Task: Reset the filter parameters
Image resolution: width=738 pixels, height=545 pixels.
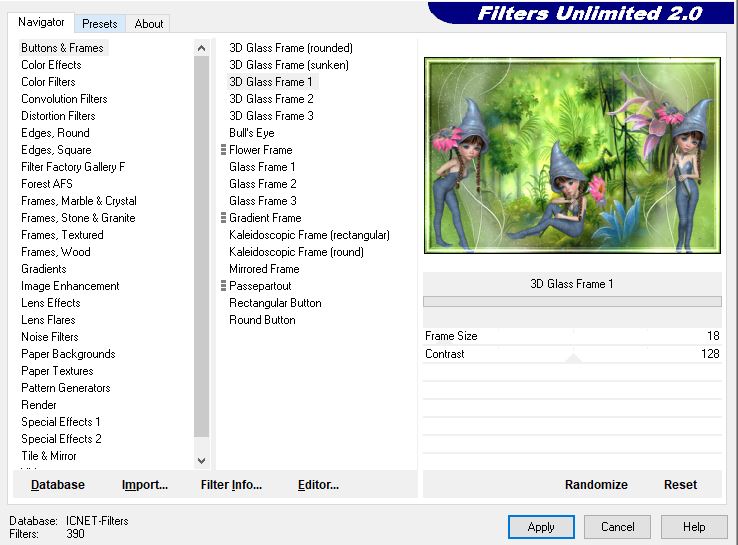Action: coord(680,484)
